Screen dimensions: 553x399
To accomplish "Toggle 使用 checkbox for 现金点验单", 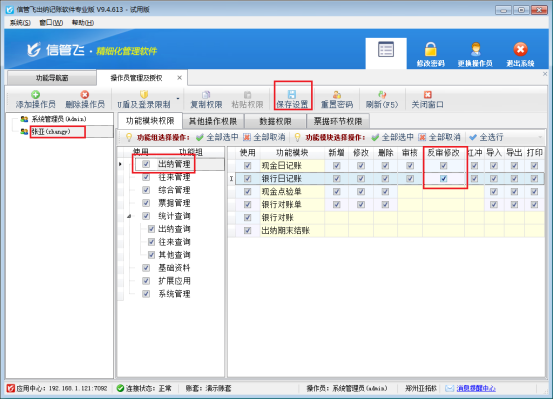I will coord(248,192).
